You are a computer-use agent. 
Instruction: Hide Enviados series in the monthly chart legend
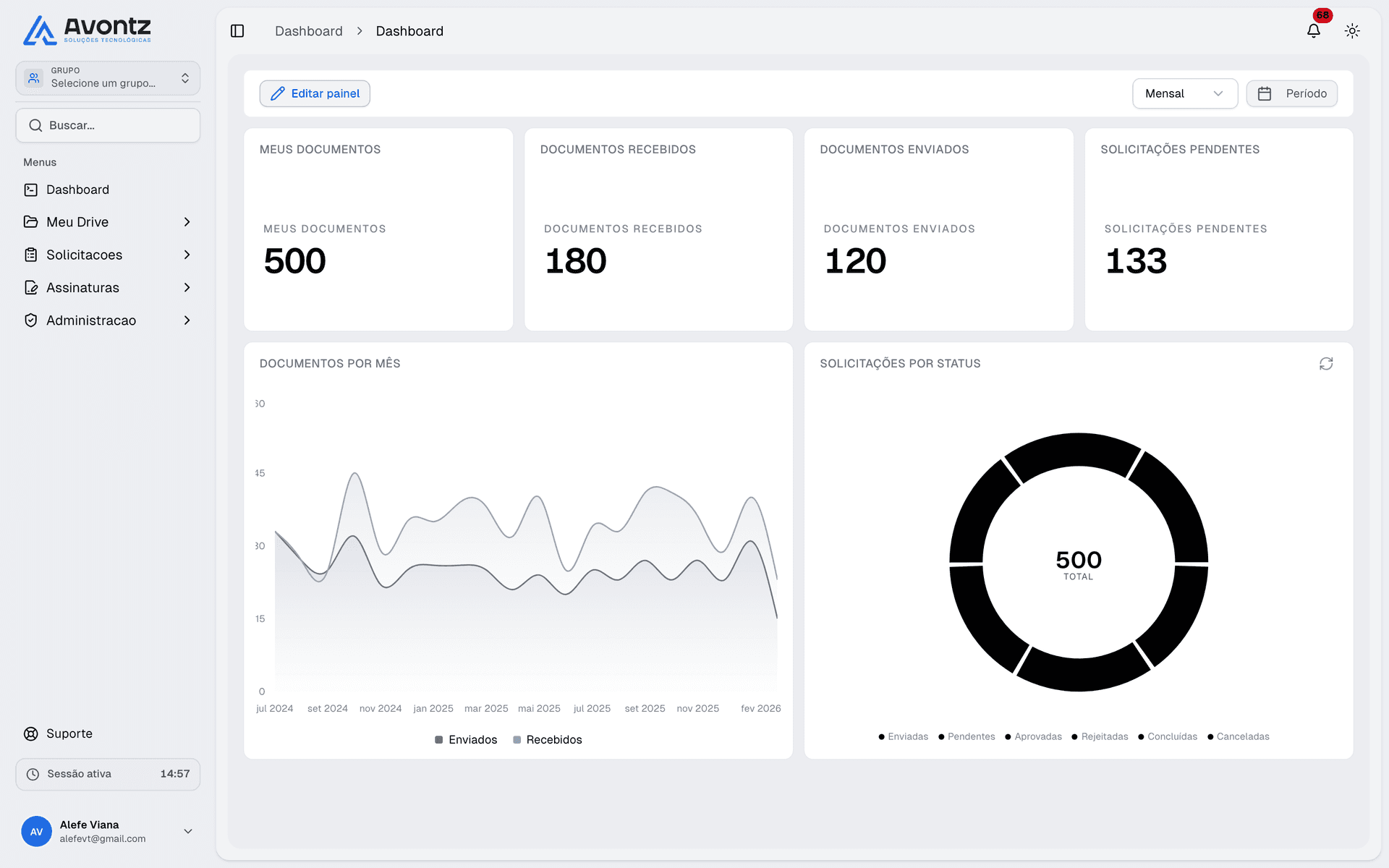tap(465, 739)
